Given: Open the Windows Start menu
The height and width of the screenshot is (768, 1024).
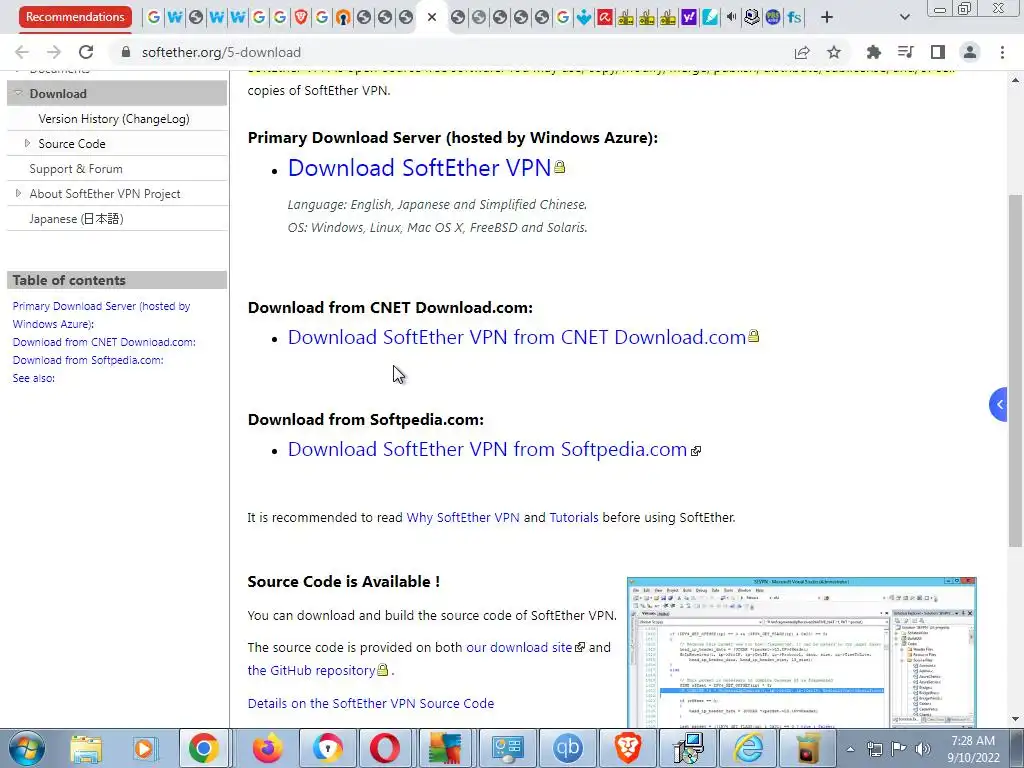Looking at the screenshot, I should click(27, 748).
